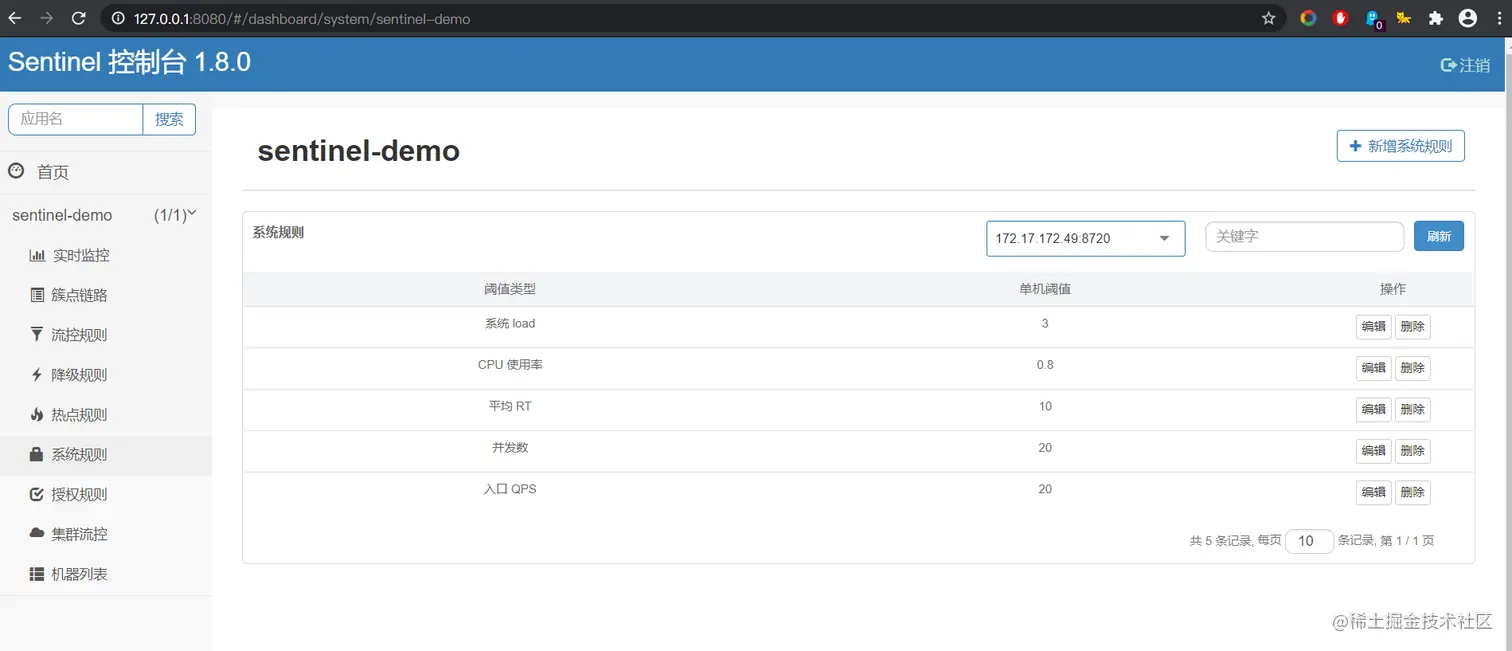
Task: Edit the 系统 load rule
Action: point(1373,326)
